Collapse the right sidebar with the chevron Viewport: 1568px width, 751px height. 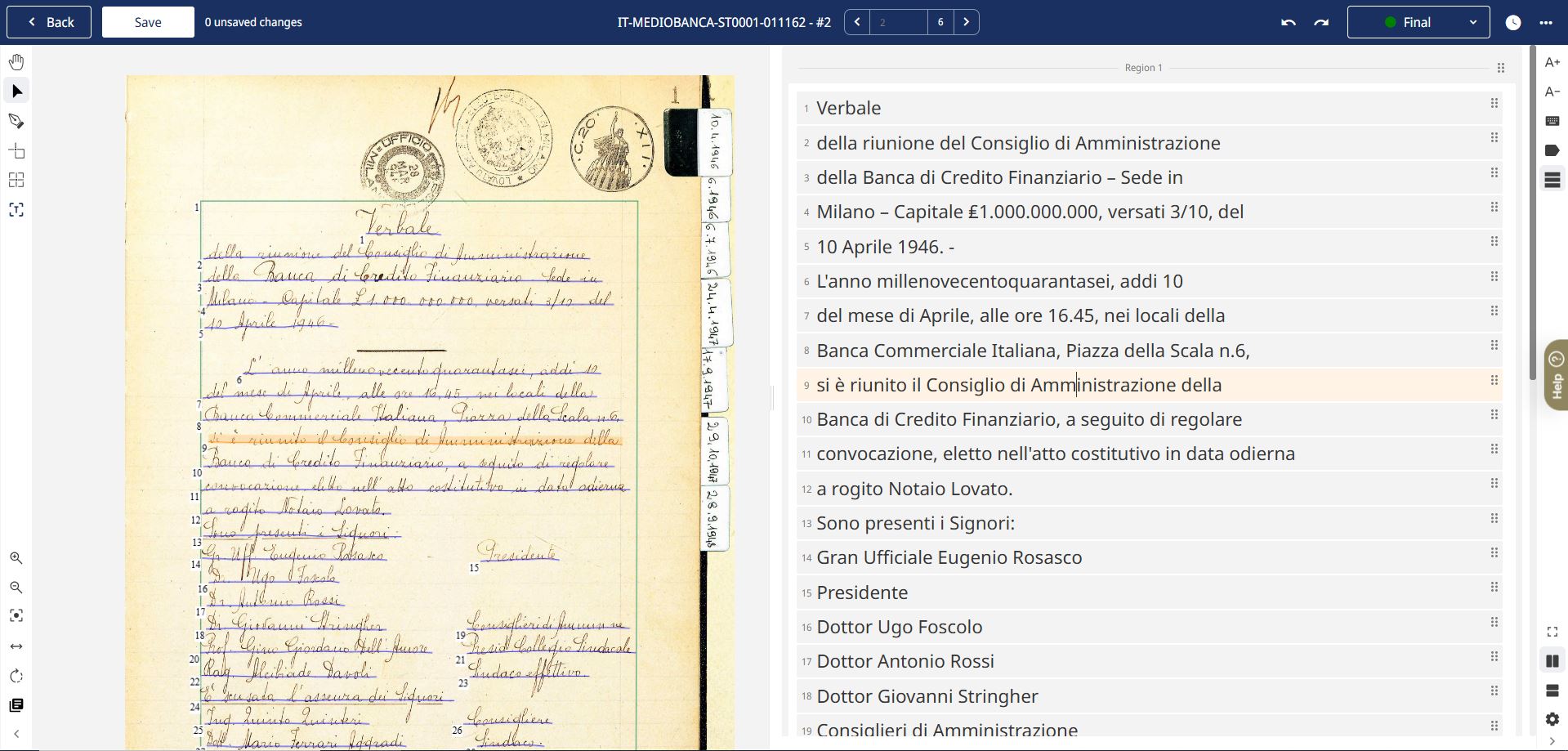(1552, 742)
